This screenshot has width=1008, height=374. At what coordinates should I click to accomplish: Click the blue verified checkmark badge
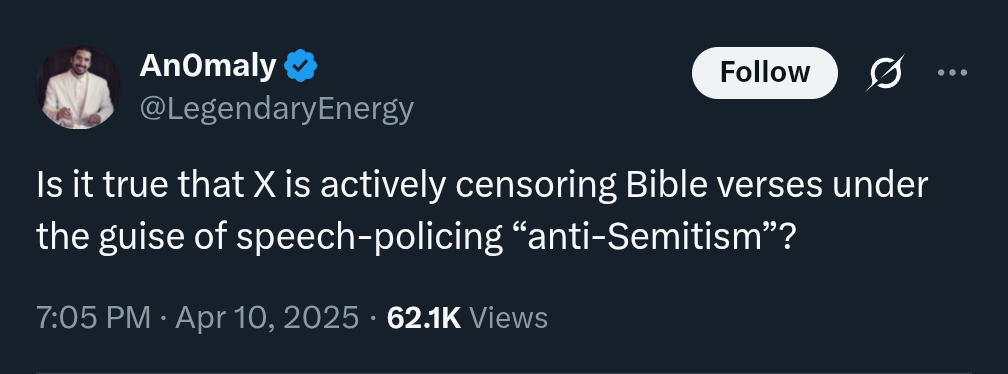point(301,66)
